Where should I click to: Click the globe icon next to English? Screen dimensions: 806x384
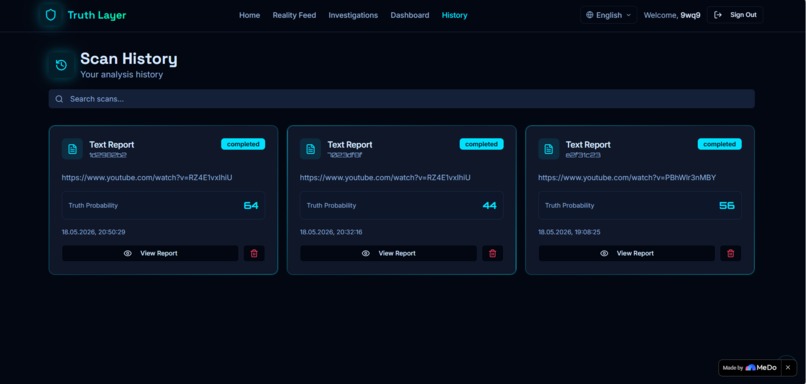590,15
